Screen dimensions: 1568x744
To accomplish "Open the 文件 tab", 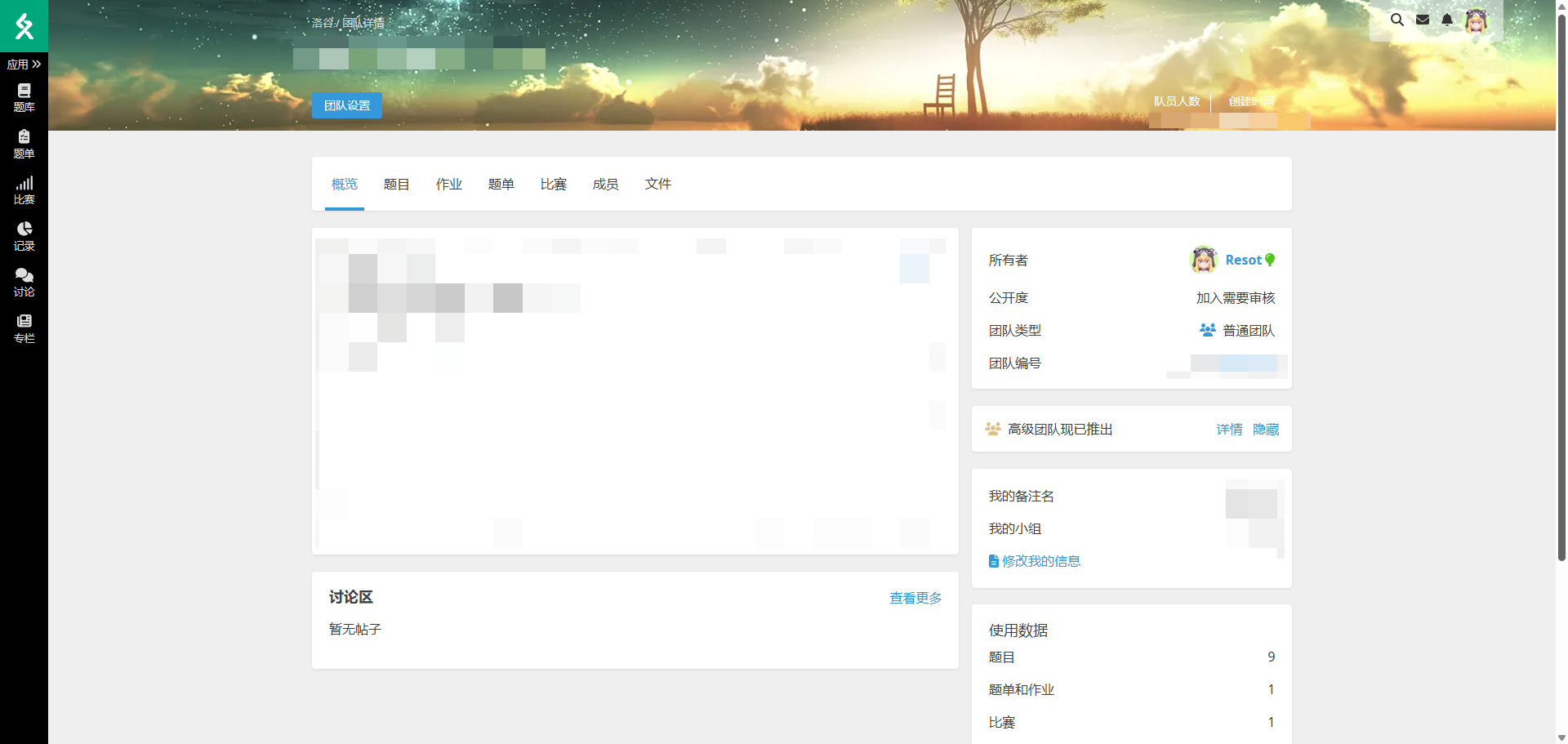I will (x=658, y=185).
